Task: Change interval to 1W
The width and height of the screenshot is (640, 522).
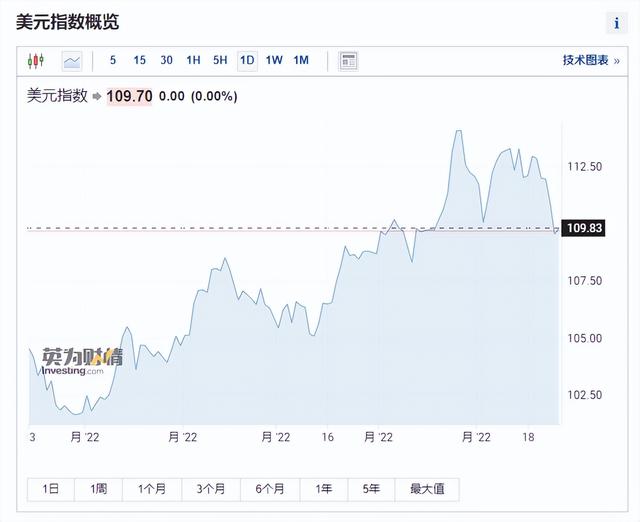Action: tap(274, 60)
